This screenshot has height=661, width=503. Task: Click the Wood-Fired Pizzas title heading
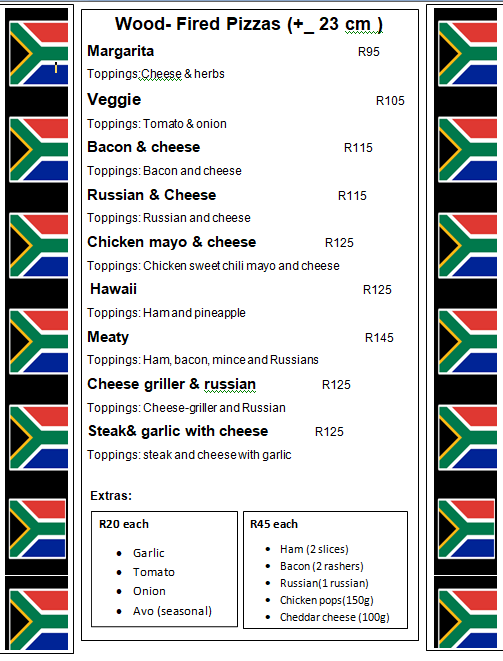pos(249,24)
